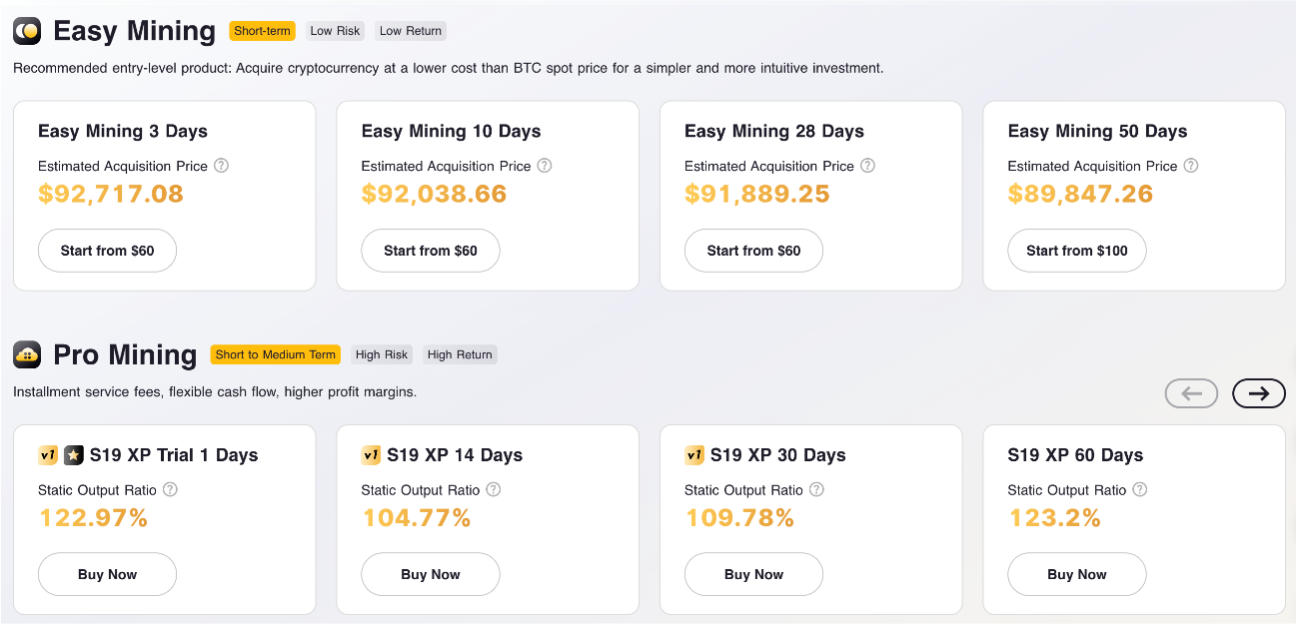
Task: Click the forward arrow to browse more Pro Mining products
Action: (x=1258, y=393)
